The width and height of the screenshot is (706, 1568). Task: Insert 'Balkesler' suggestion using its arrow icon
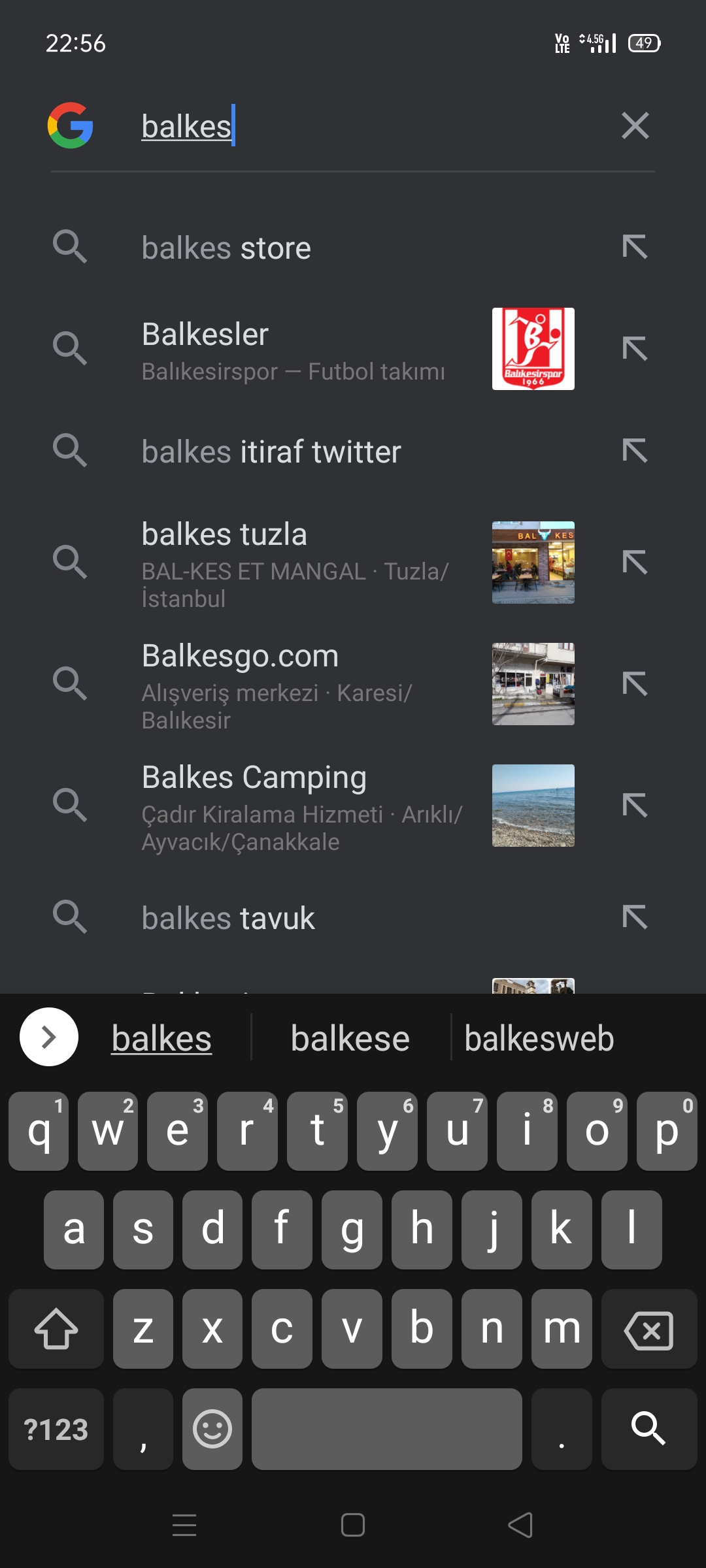635,348
